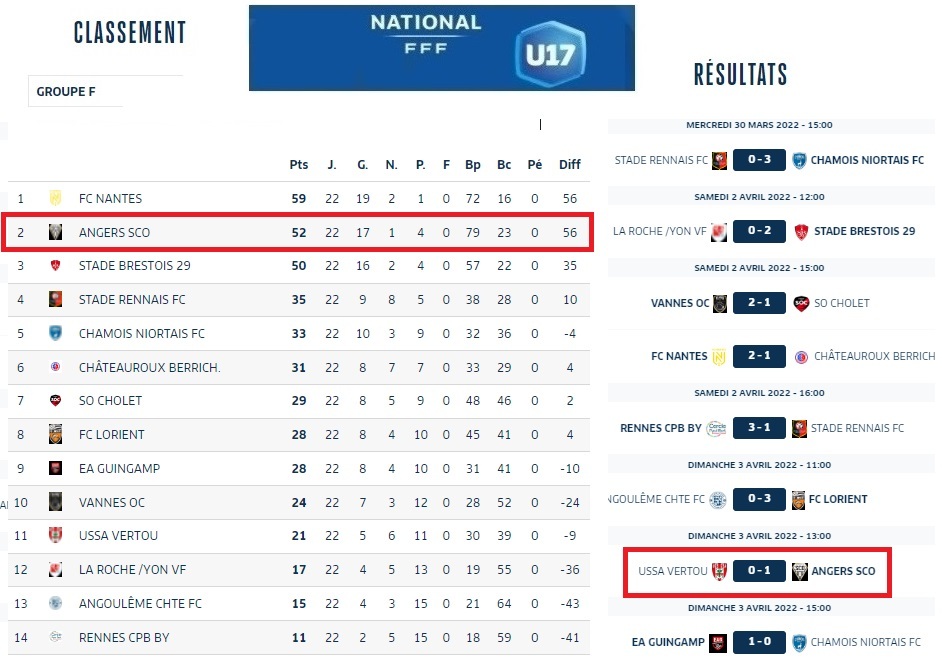Switch to the Résultats heading

(740, 74)
